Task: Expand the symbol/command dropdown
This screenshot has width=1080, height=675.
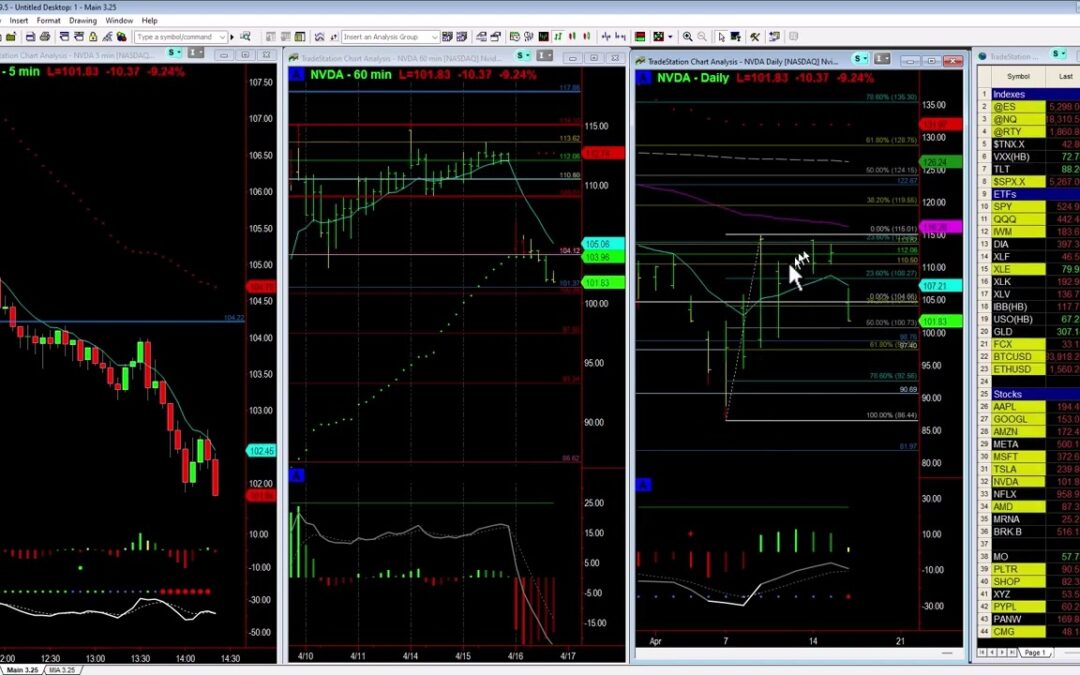Action: pyautogui.click(x=221, y=37)
